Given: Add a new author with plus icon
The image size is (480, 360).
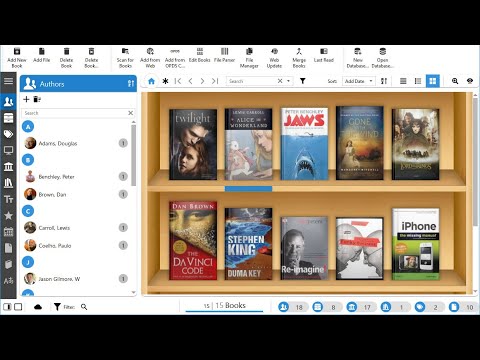Looking at the screenshot, I should pyautogui.click(x=26, y=99).
